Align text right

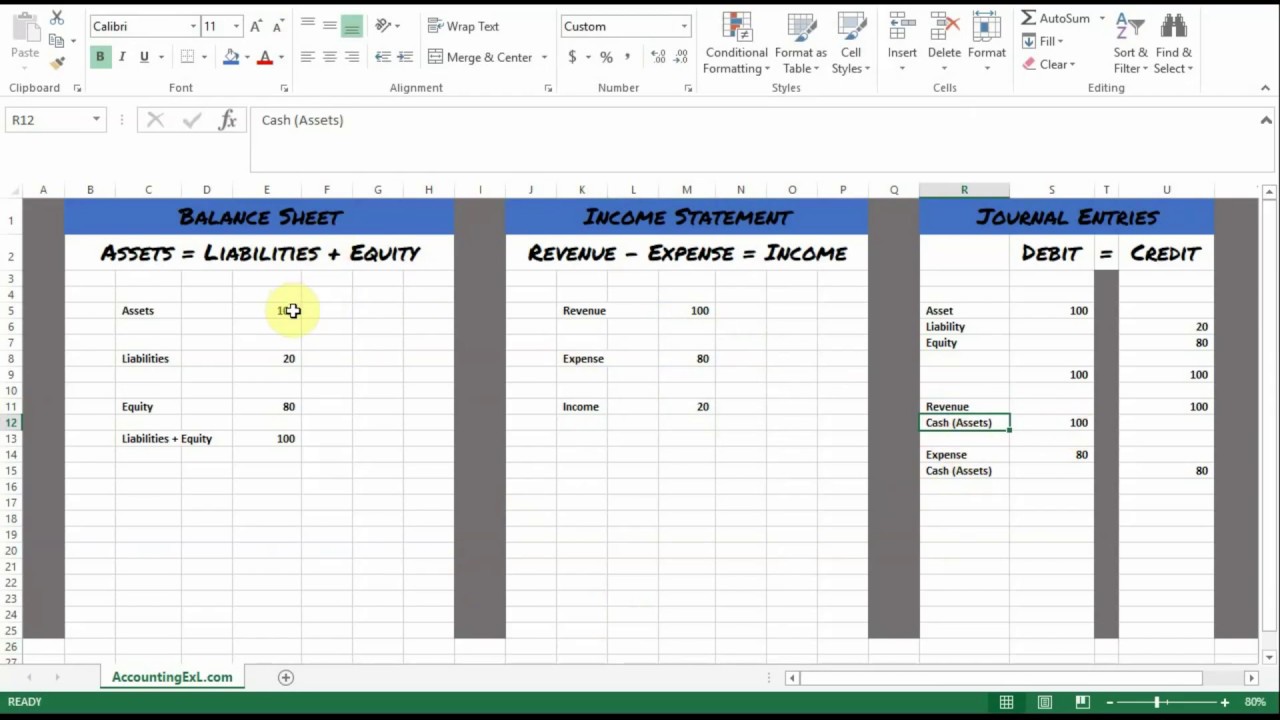coord(351,57)
